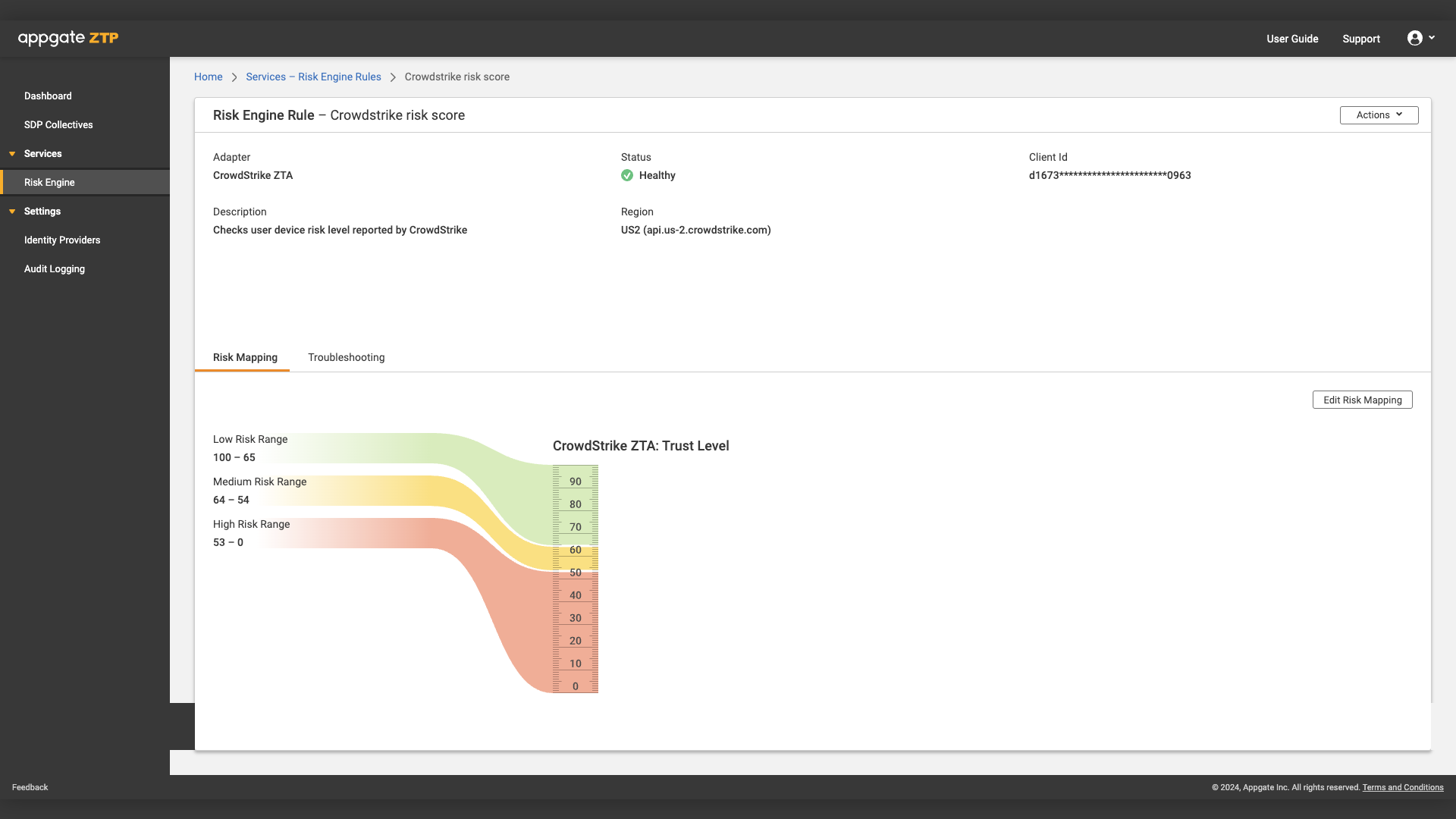
Task: Open Dashboard in the sidebar
Action: click(48, 96)
